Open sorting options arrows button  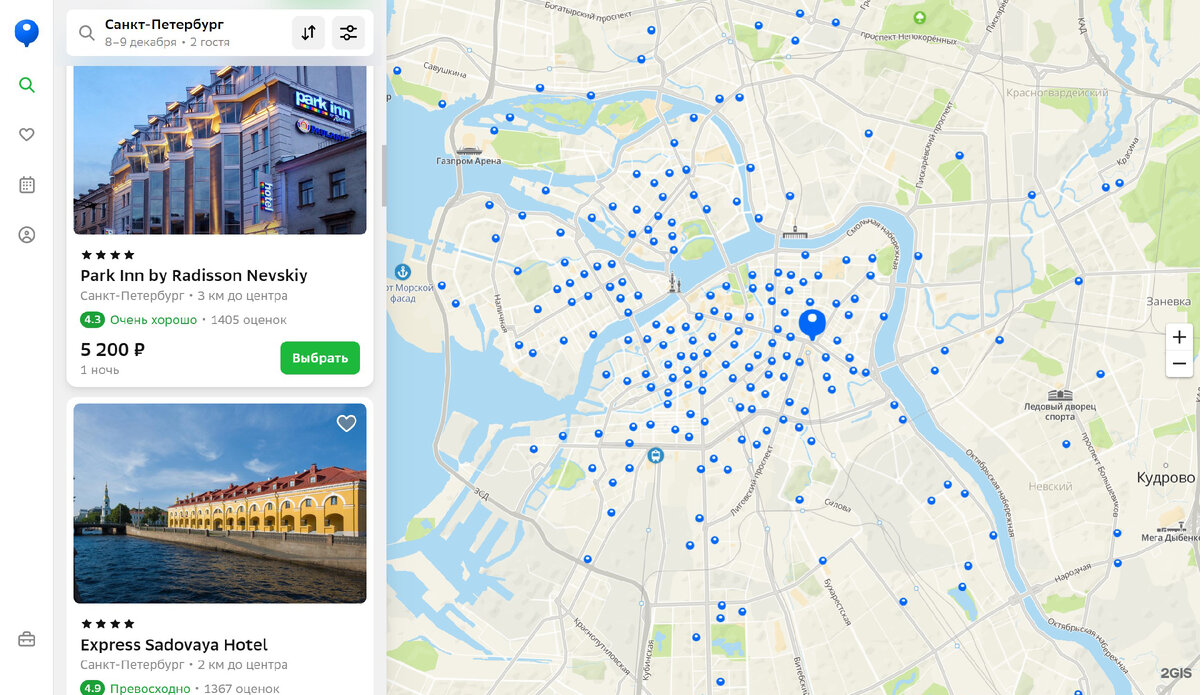[309, 33]
